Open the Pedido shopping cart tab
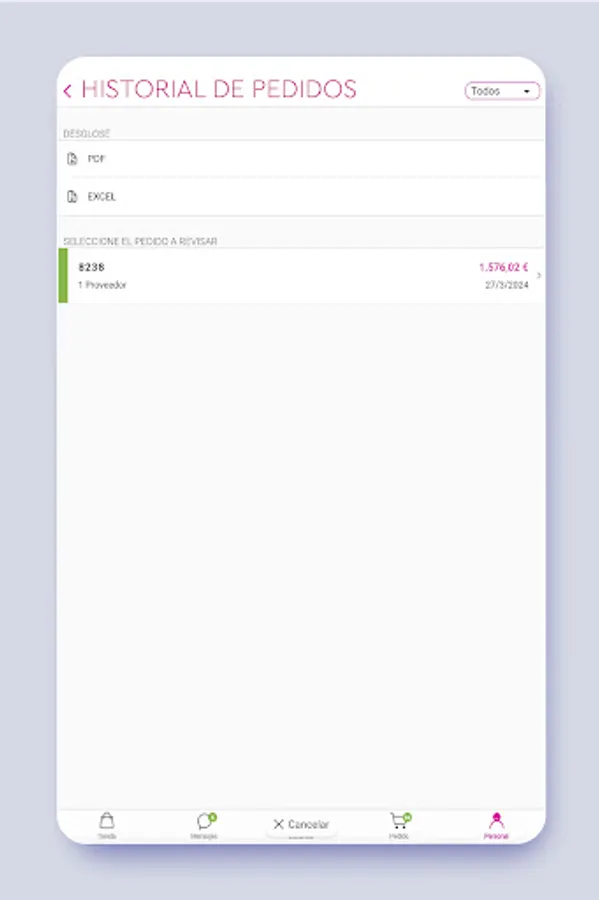The height and width of the screenshot is (900, 599). tap(399, 825)
